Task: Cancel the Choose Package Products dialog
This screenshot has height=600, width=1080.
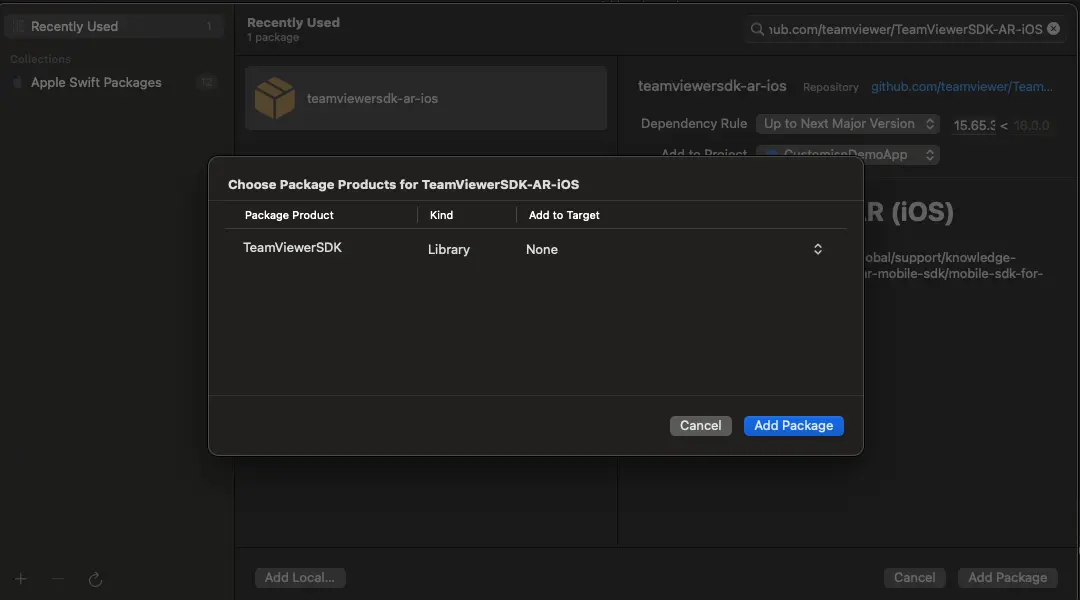Action: pyautogui.click(x=700, y=426)
